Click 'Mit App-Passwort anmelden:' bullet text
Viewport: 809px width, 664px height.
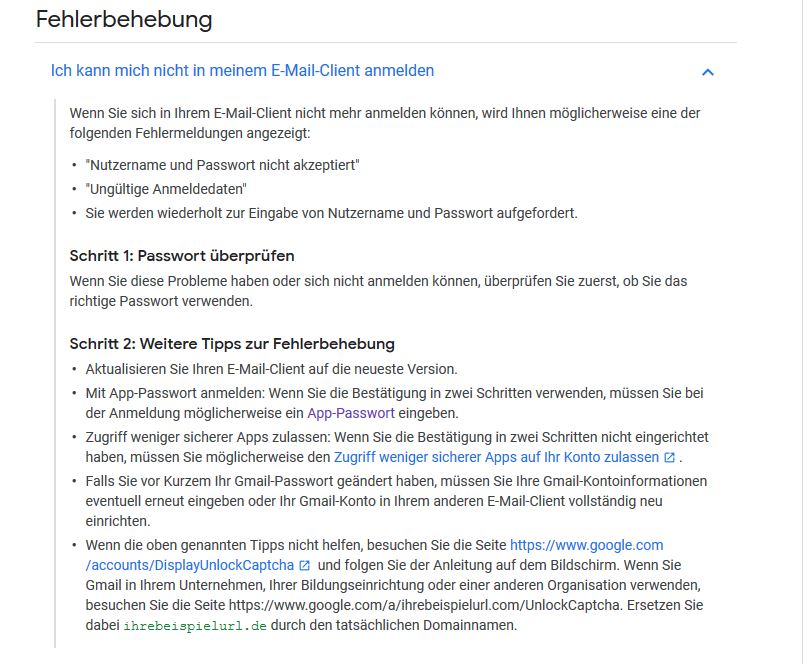click(395, 403)
